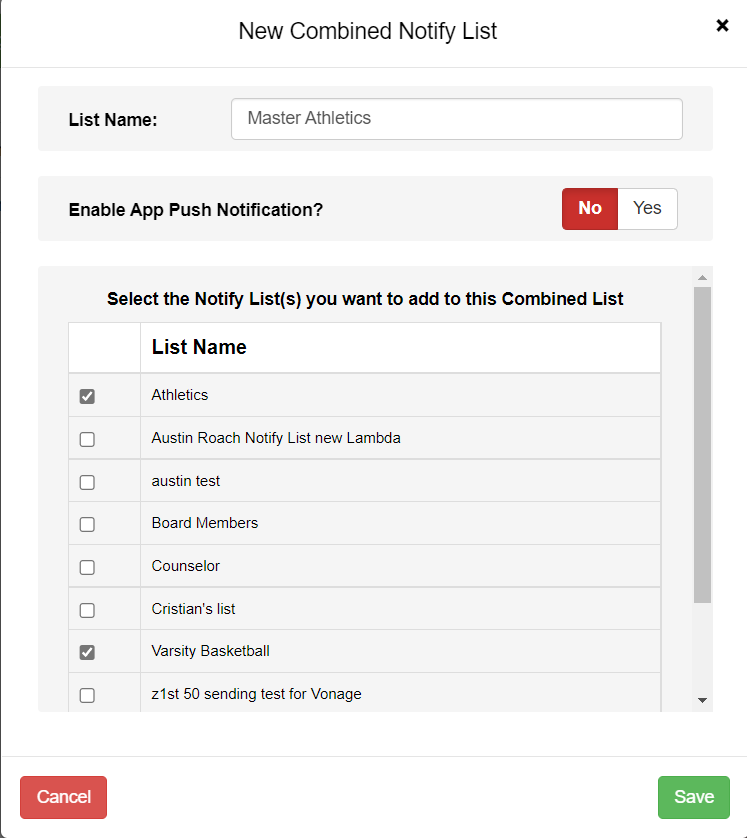Check the Austin Roach Notify List checkbox
Screen dimensions: 747x838
click(x=87, y=439)
